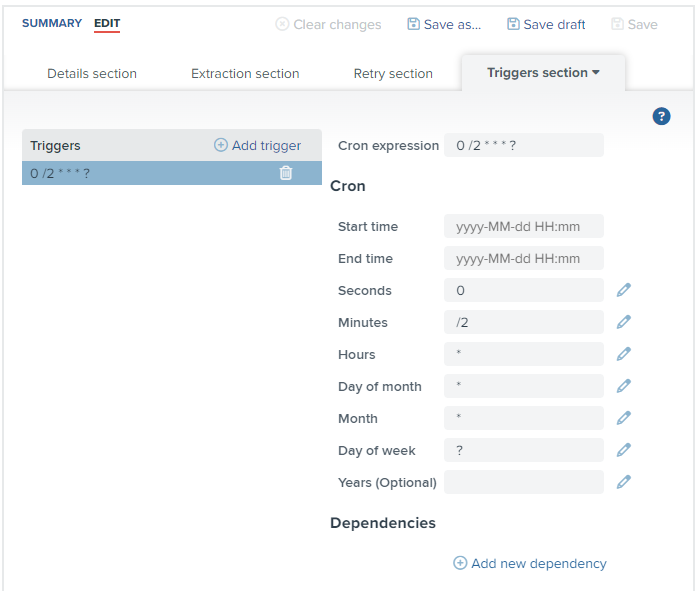
Task: Click Save as... button
Action: click(444, 24)
